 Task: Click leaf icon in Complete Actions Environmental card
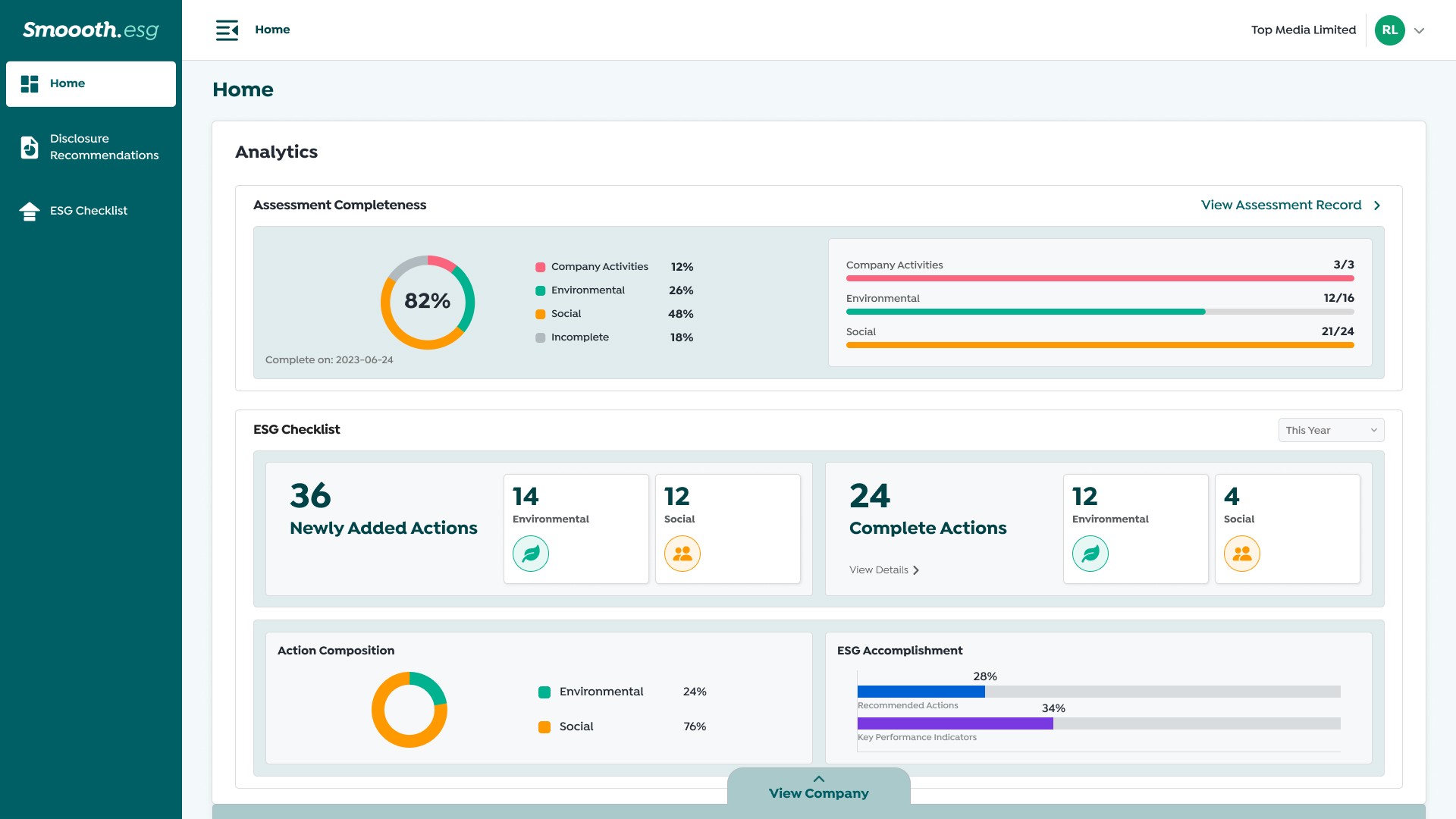[1090, 554]
